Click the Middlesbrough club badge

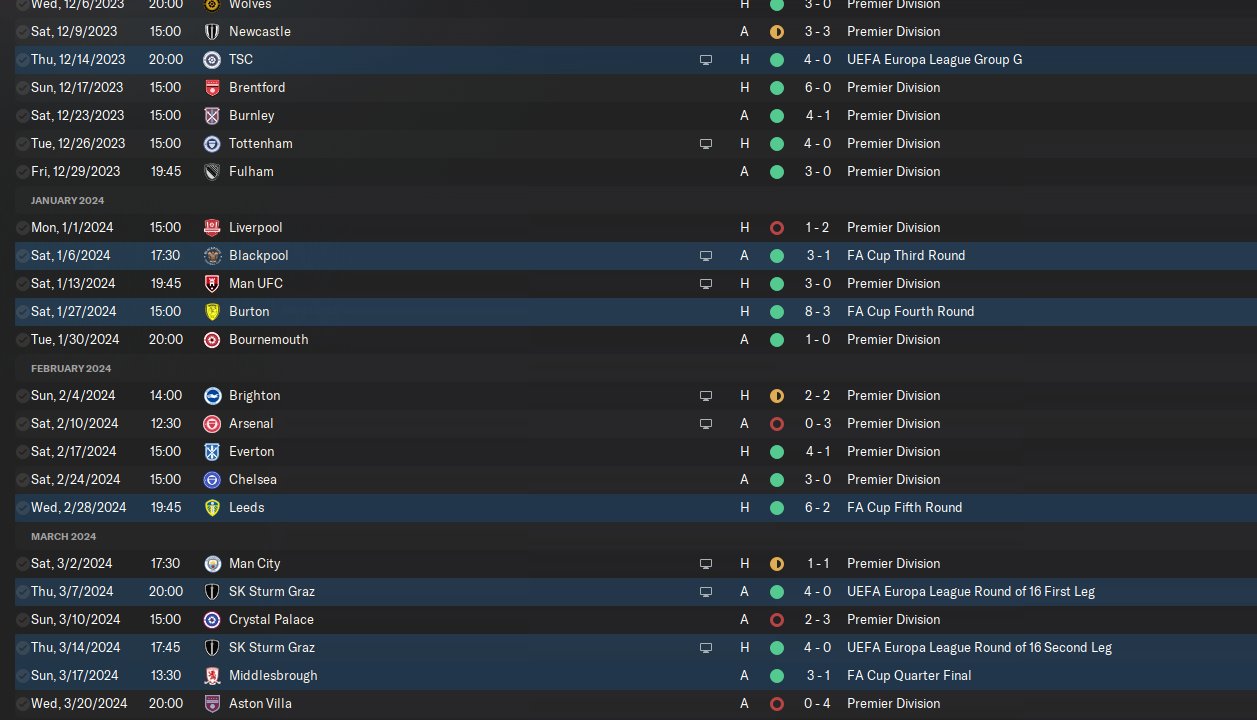coord(212,675)
